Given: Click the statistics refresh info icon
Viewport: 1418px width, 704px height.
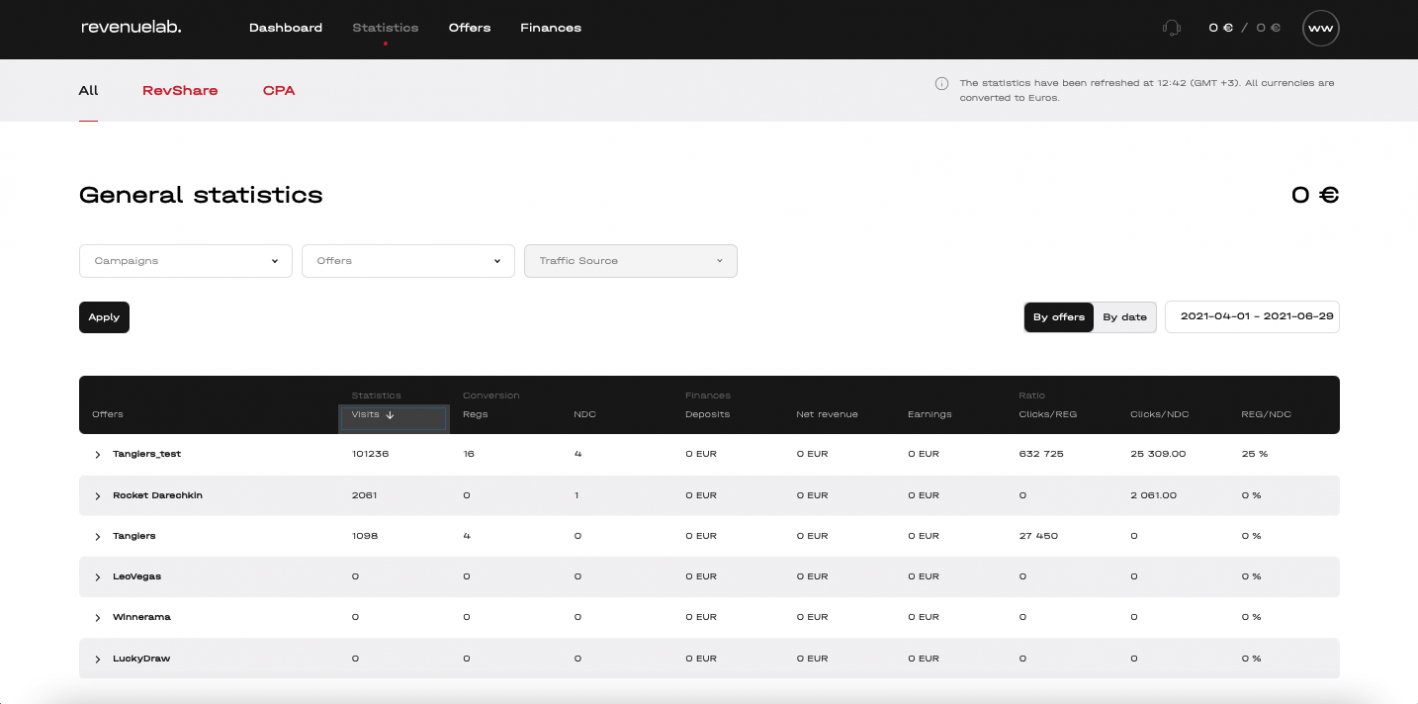Looking at the screenshot, I should (x=941, y=84).
